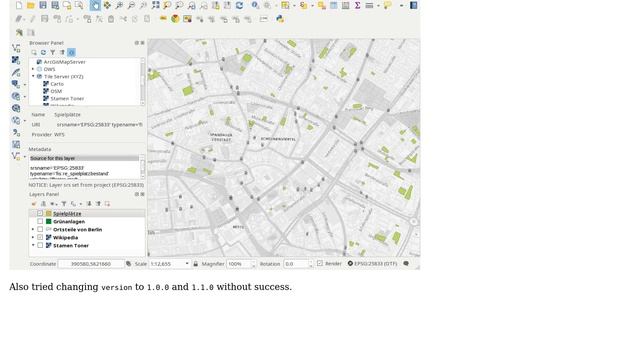This screenshot has height=360, width=640.
Task: Click the Zoom Full extent icon
Action: point(156,5)
